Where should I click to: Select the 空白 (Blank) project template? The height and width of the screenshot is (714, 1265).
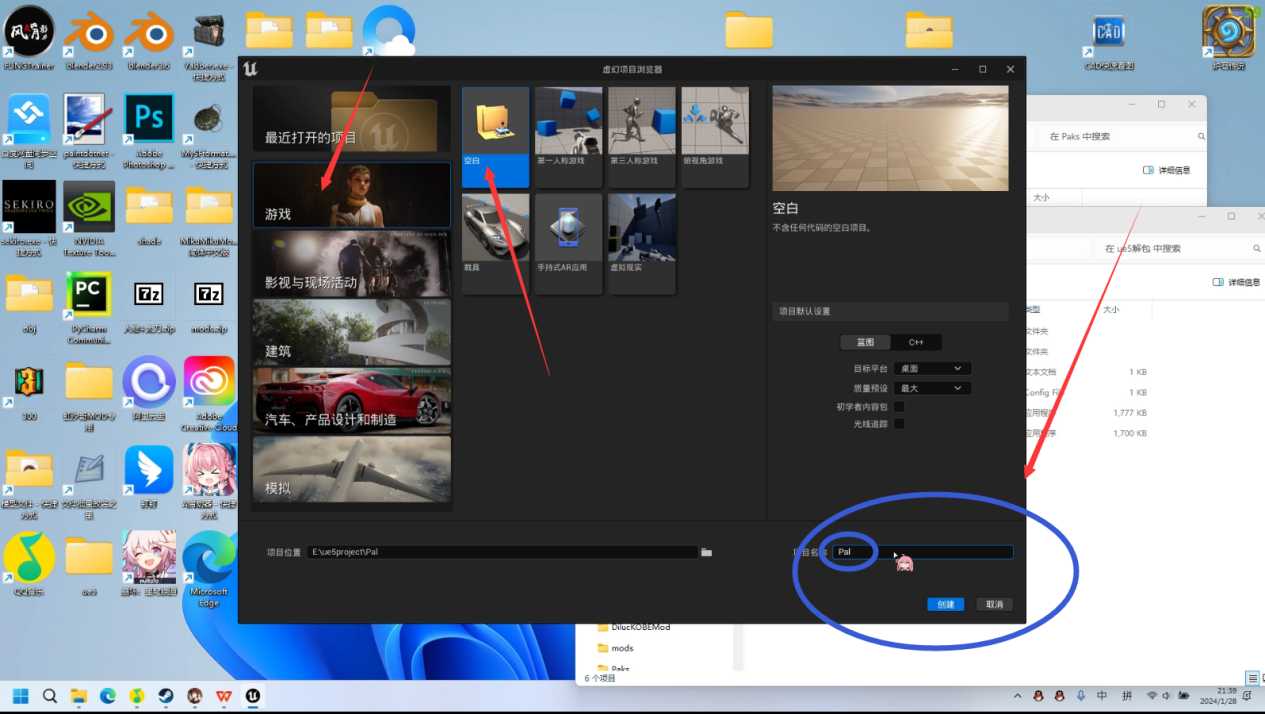[496, 136]
